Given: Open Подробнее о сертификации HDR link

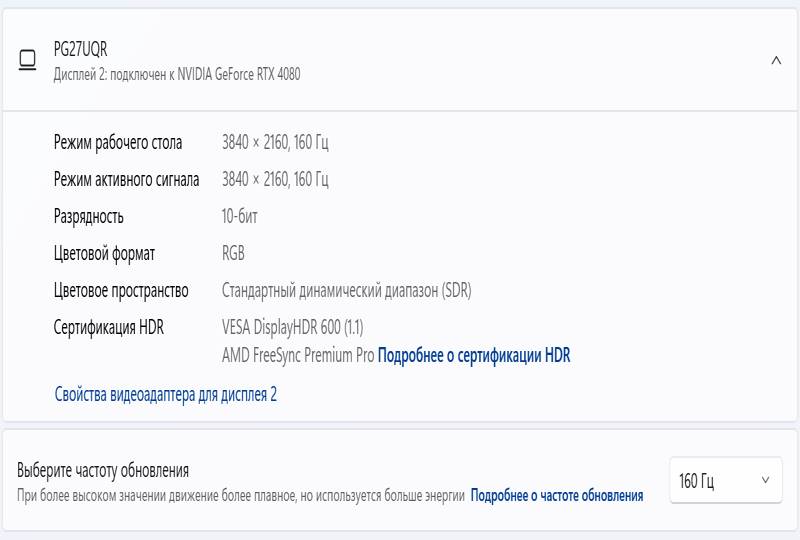Looking at the screenshot, I should (x=474, y=355).
